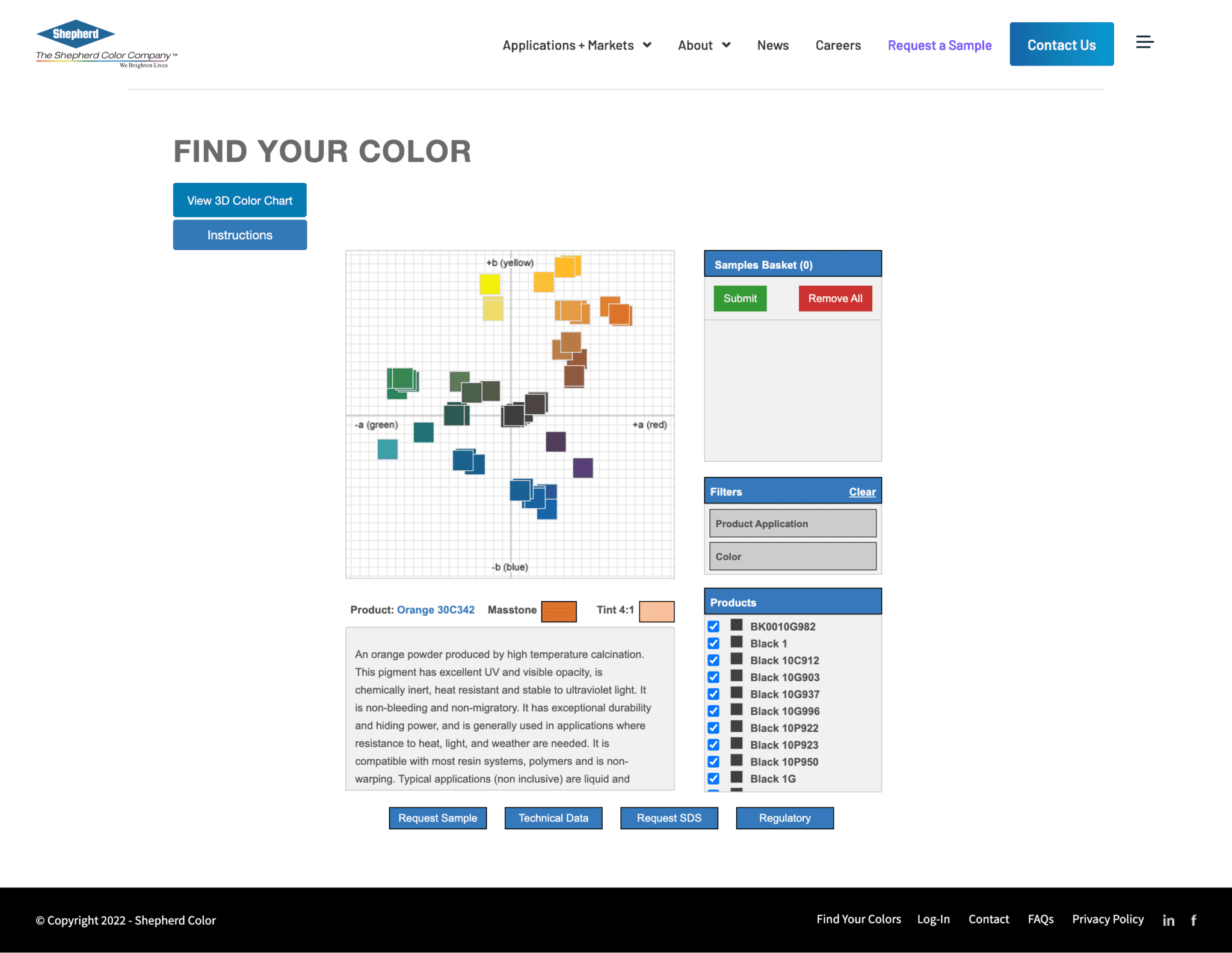
Task: Uncheck the Black 1 checkbox
Action: (x=713, y=643)
